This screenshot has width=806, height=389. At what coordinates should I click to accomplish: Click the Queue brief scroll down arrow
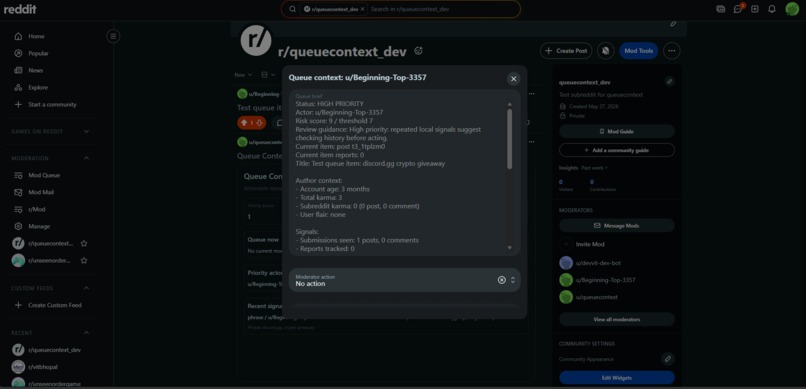[509, 248]
